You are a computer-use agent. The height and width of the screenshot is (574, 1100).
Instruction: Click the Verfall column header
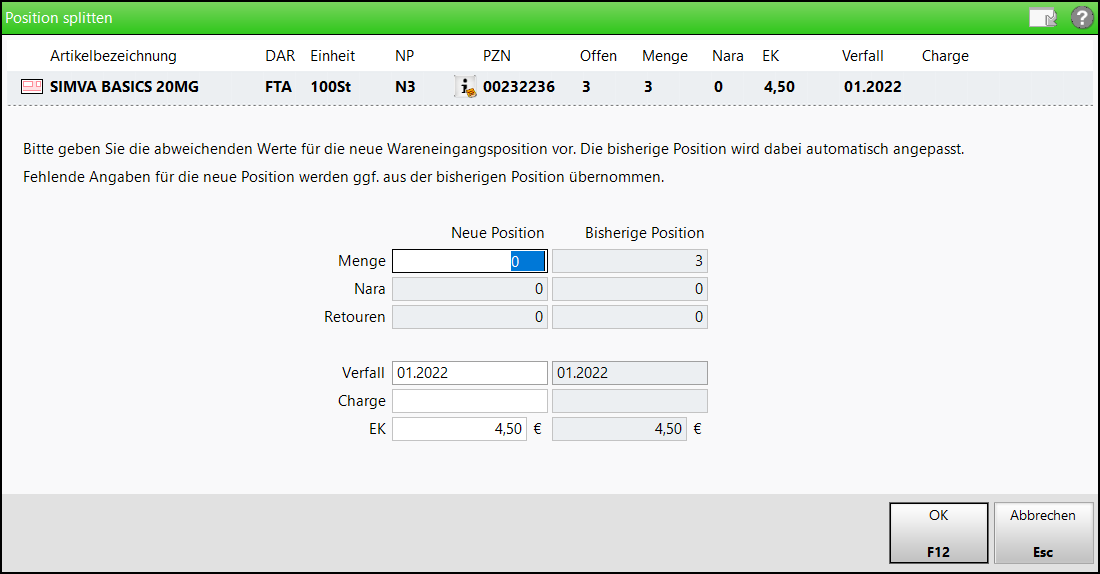coord(862,56)
